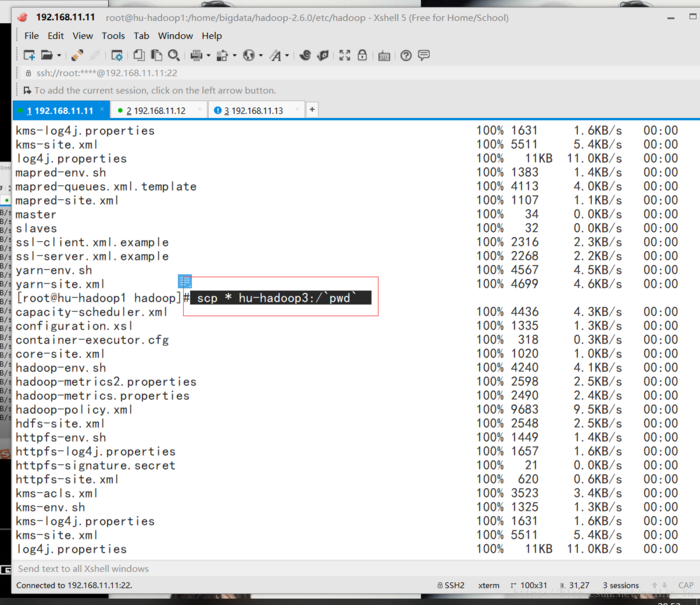Toggle full screen with the four-arrows icon
Image resolution: width=700 pixels, height=605 pixels.
344,55
